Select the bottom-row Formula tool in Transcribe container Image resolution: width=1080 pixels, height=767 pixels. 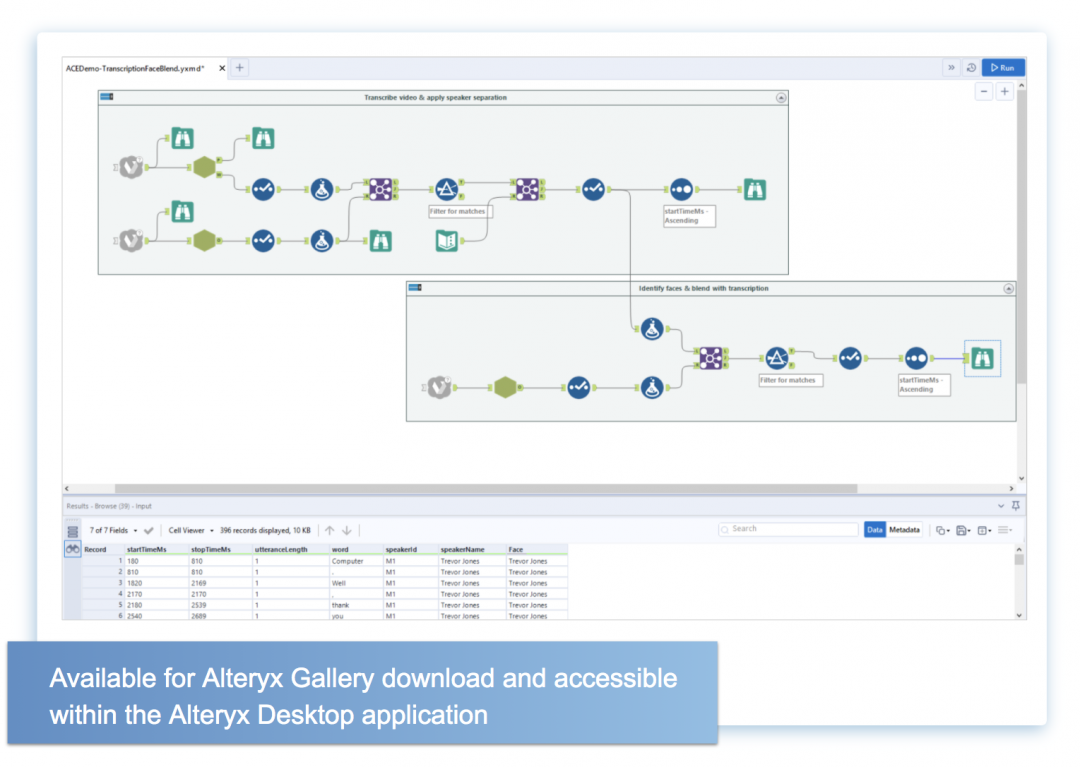click(322, 240)
